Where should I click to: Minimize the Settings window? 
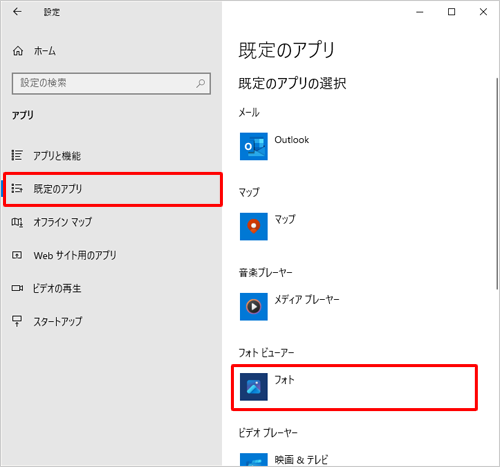(420, 12)
